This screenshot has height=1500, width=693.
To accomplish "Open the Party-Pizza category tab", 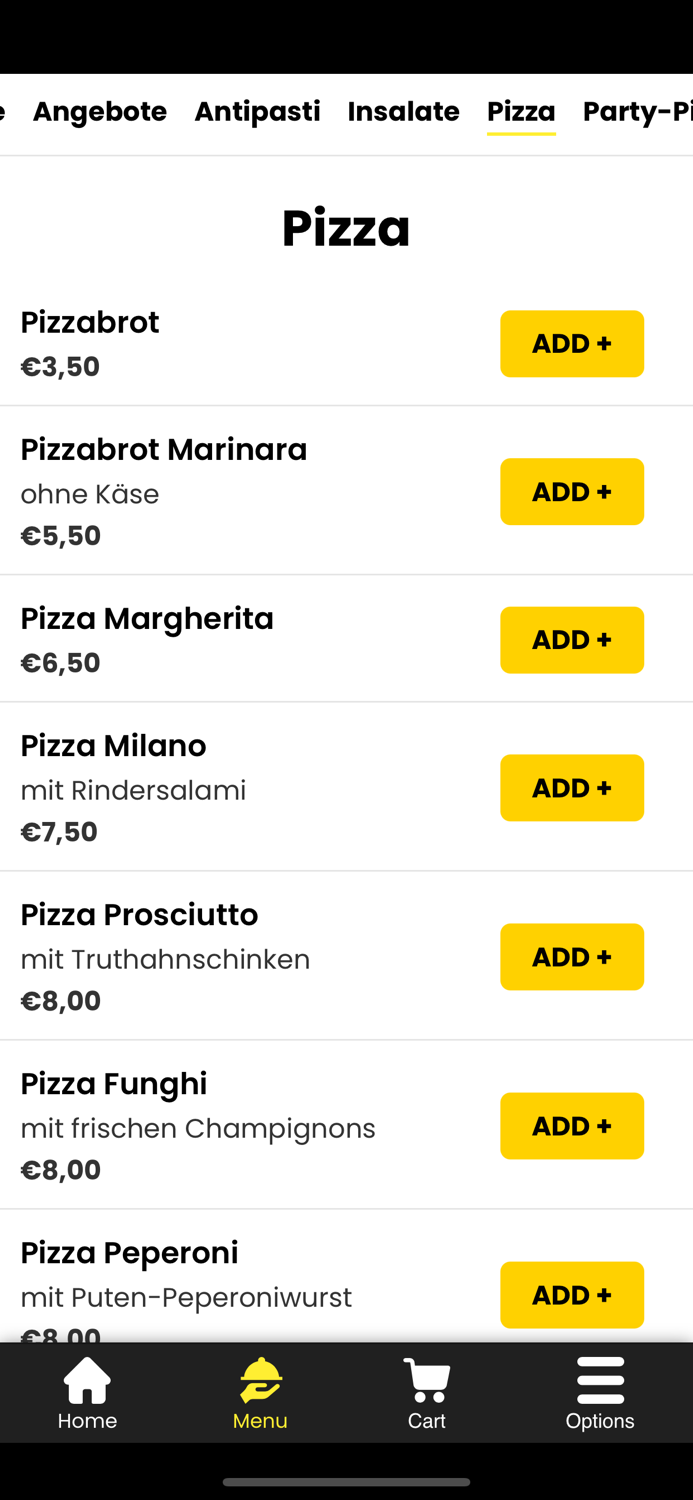I will (x=637, y=112).
